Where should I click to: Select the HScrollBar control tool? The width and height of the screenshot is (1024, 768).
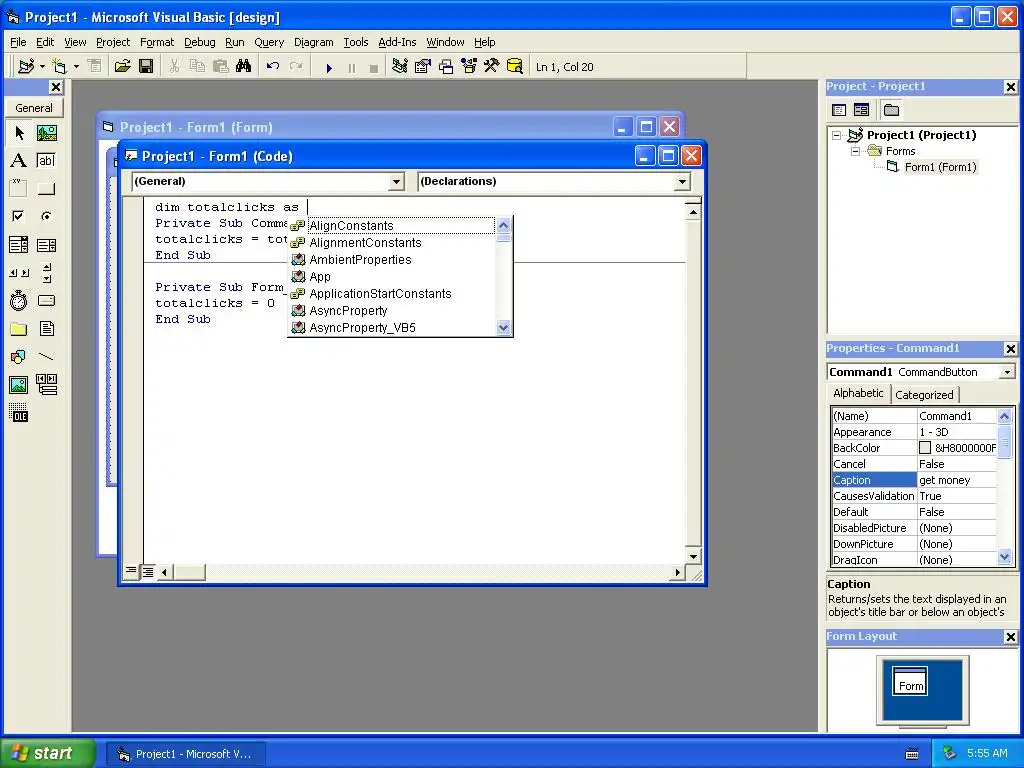[19, 273]
